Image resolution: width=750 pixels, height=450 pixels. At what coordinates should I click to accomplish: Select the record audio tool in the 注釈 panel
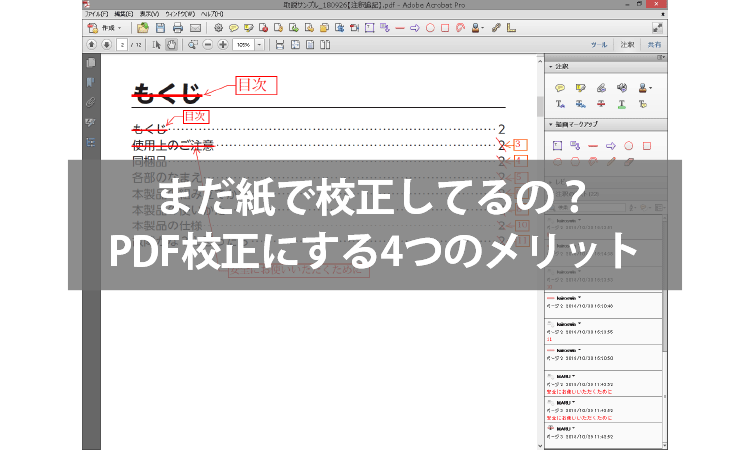coord(622,88)
